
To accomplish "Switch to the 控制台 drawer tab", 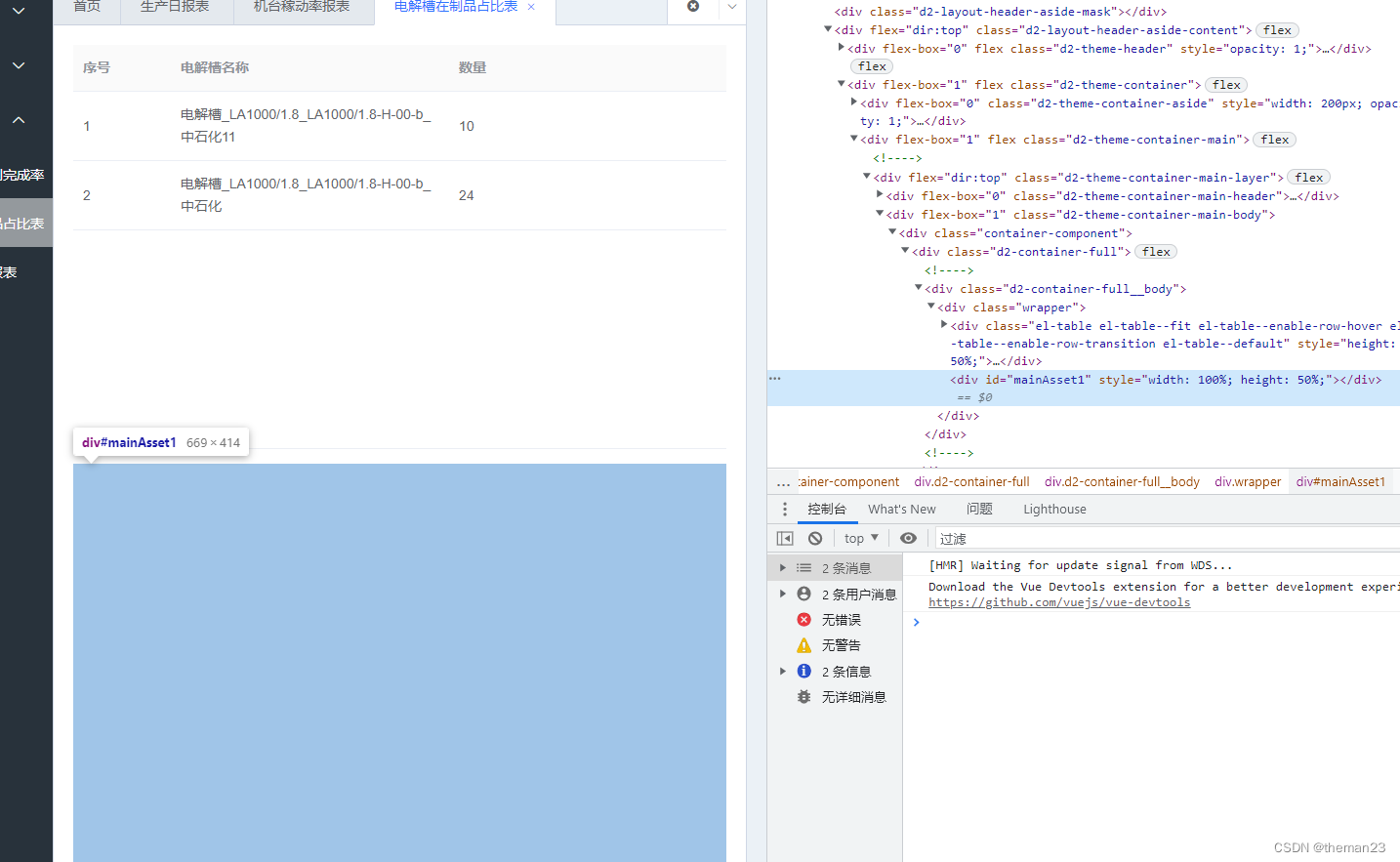I will [827, 509].
